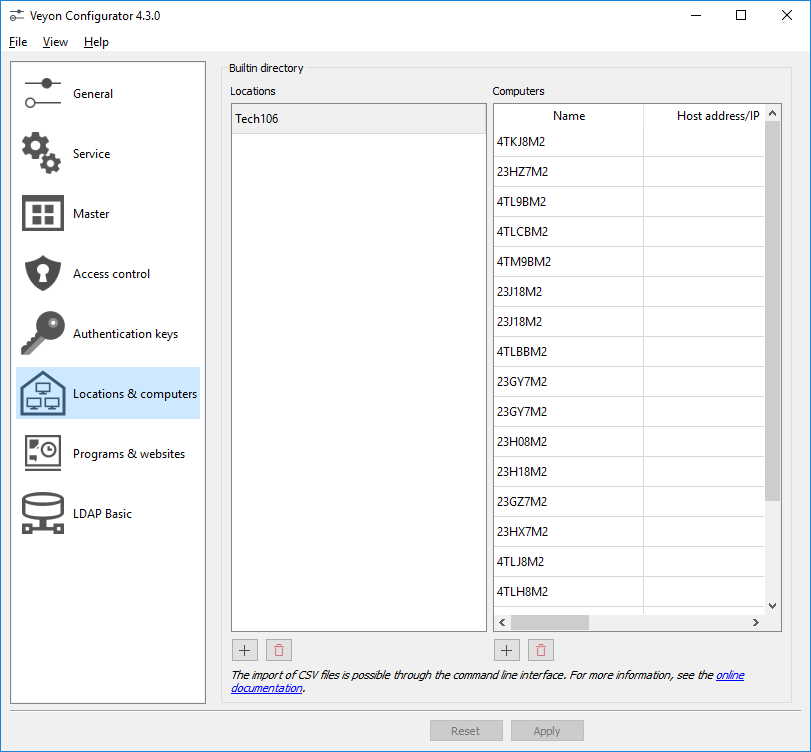Select computer 23GZ7M2
Viewport: 811px width, 752px height.
568,502
